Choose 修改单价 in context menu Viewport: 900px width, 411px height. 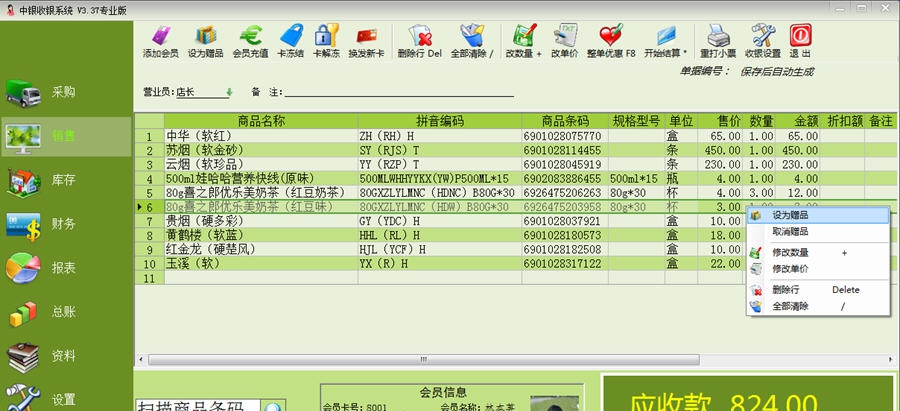click(817, 269)
